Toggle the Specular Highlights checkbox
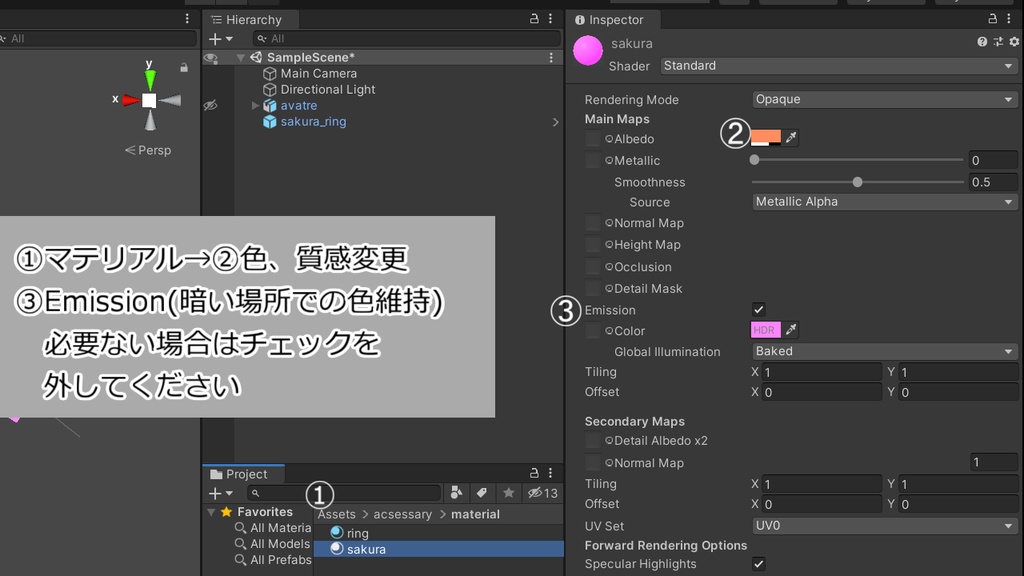Viewport: 1024px width, 576px height. (x=759, y=563)
